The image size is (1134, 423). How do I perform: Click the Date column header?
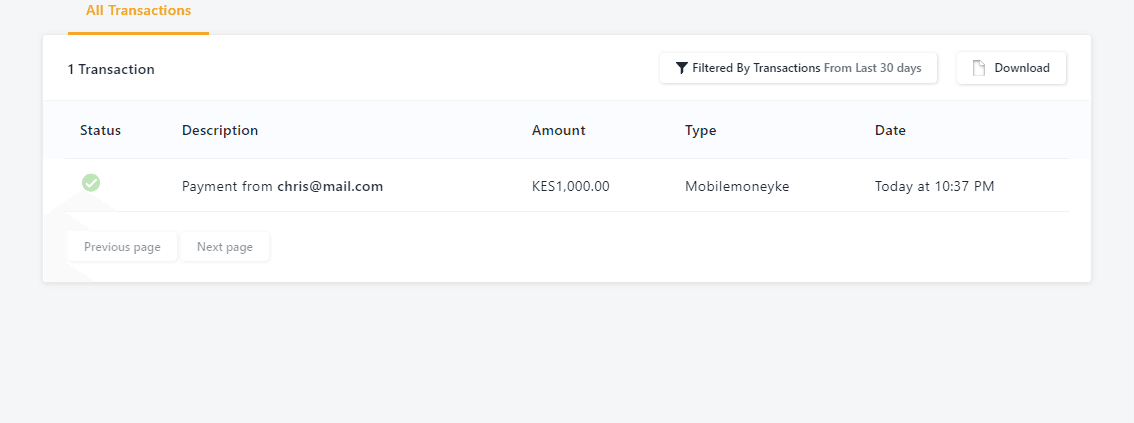[x=890, y=130]
